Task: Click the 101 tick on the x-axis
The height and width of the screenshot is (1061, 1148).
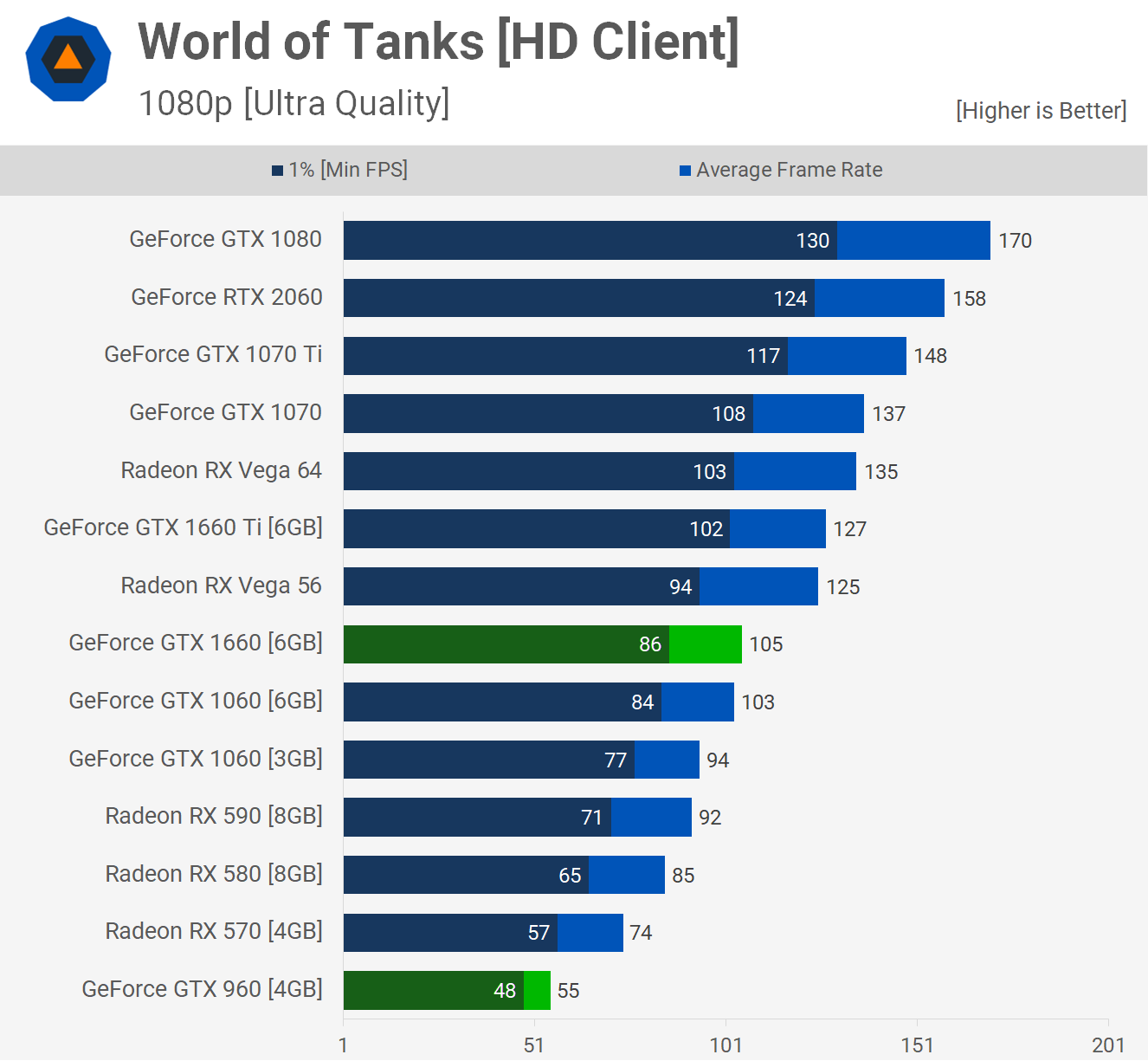Action: tap(726, 1045)
